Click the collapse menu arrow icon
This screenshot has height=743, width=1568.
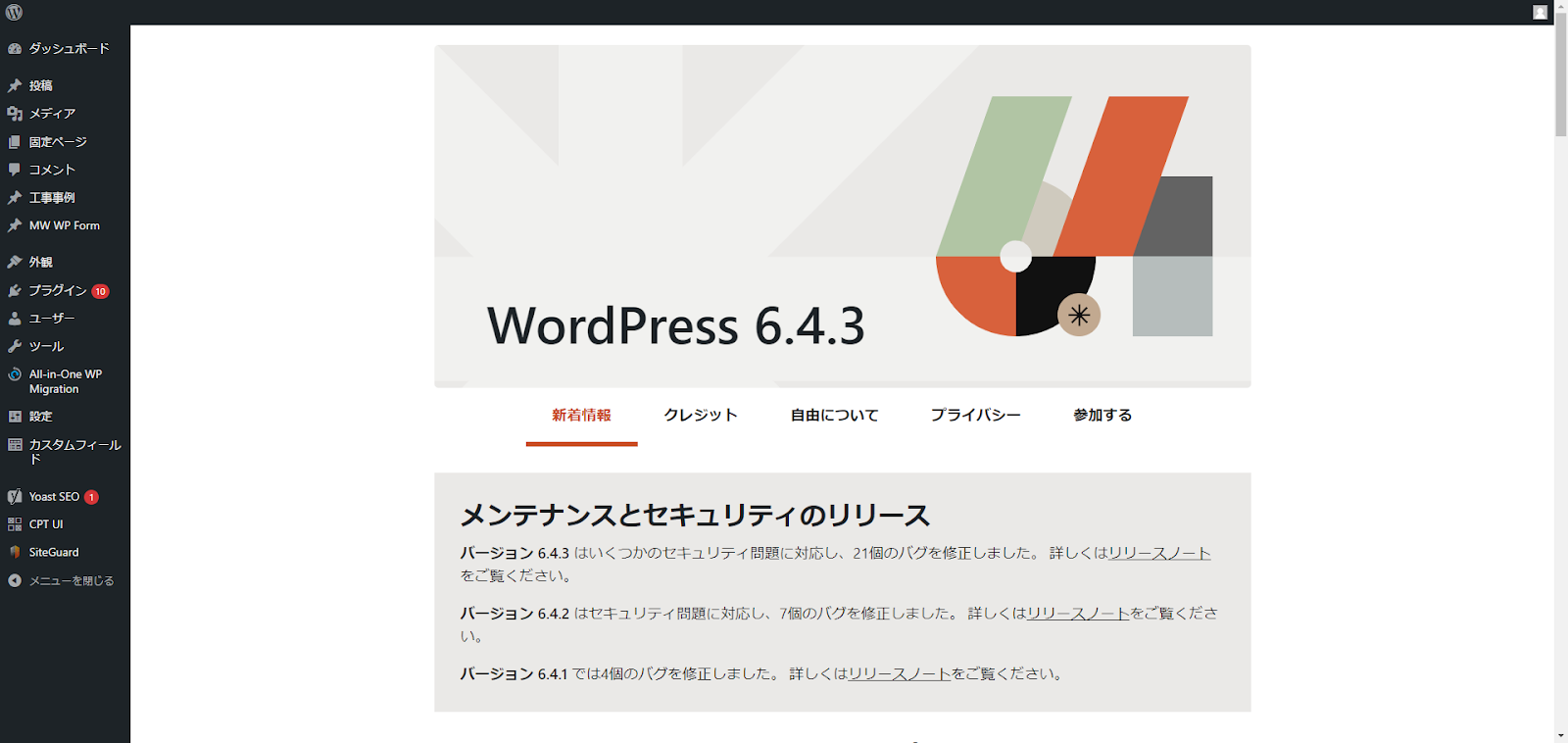tap(15, 580)
